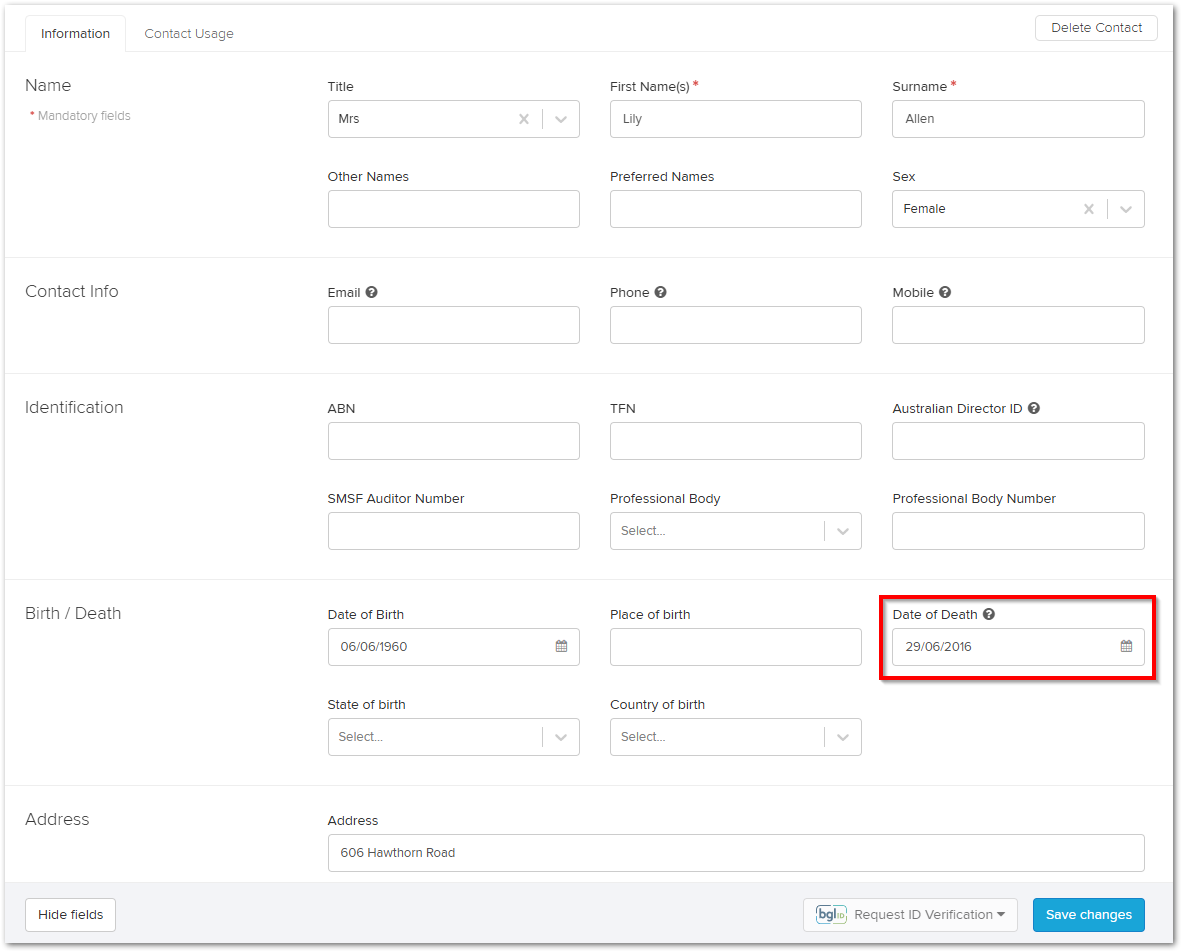Expand the Sex dropdown arrow

pos(1125,209)
